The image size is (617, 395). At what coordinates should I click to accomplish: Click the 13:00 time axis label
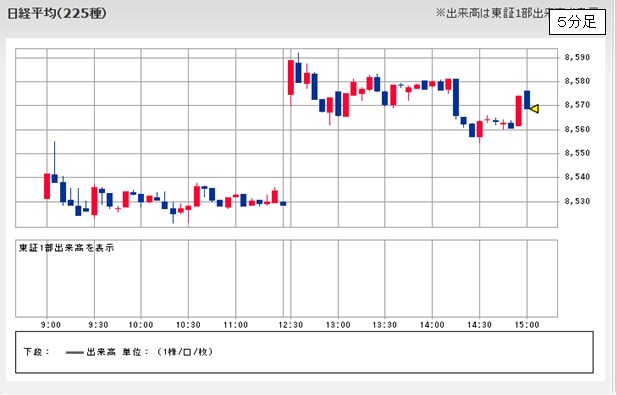click(x=338, y=325)
